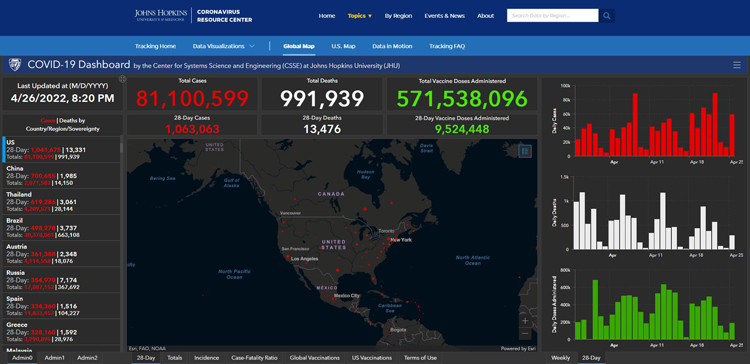This screenshot has height=364, width=750.
Task: Select US in the country list
Action: [61, 150]
